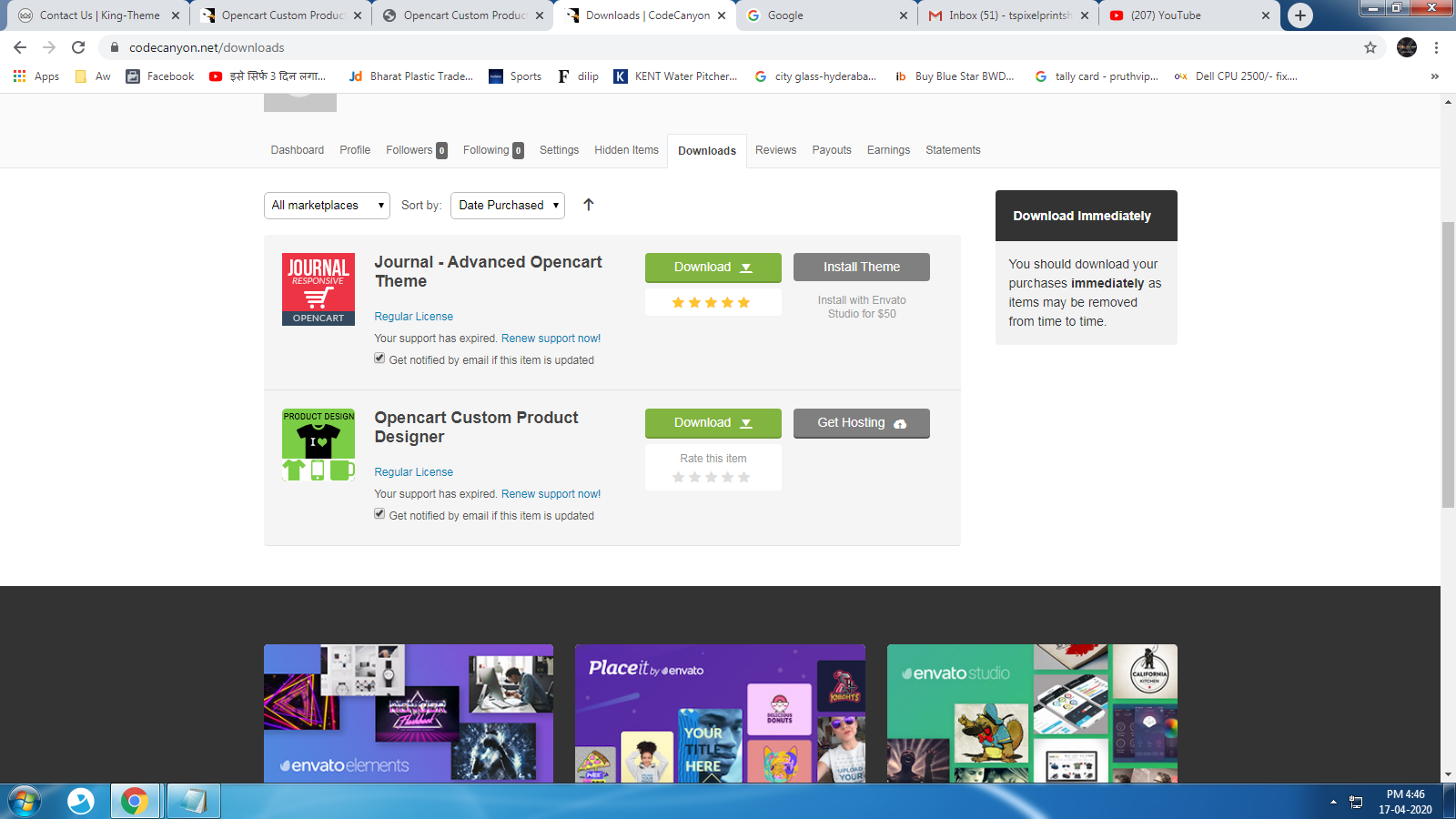Click the sort direction arrow icon
The image size is (1456, 819).
pyautogui.click(x=589, y=205)
